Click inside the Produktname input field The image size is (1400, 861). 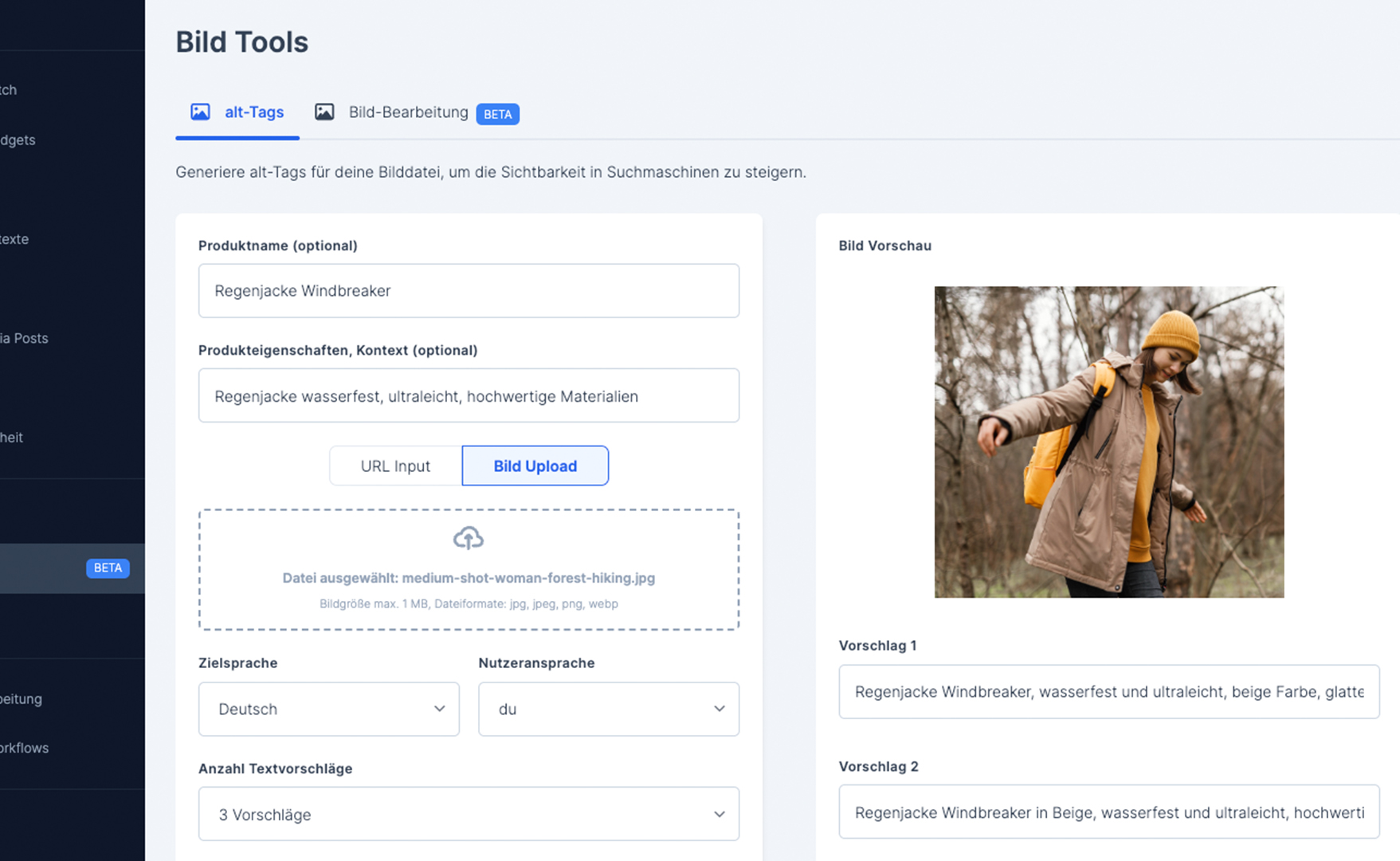(x=469, y=290)
